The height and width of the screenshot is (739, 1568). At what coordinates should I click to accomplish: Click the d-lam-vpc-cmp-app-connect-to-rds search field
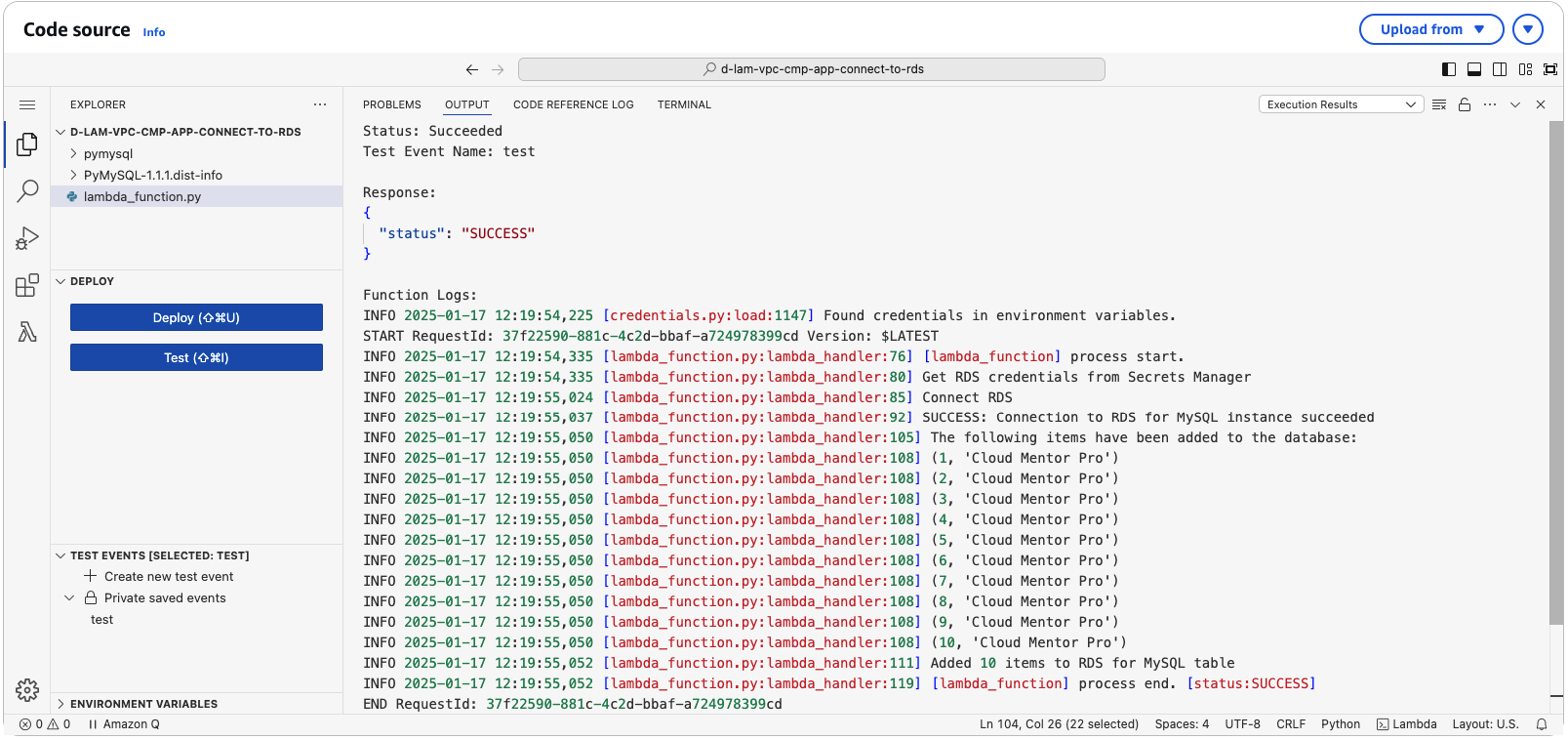click(x=812, y=69)
